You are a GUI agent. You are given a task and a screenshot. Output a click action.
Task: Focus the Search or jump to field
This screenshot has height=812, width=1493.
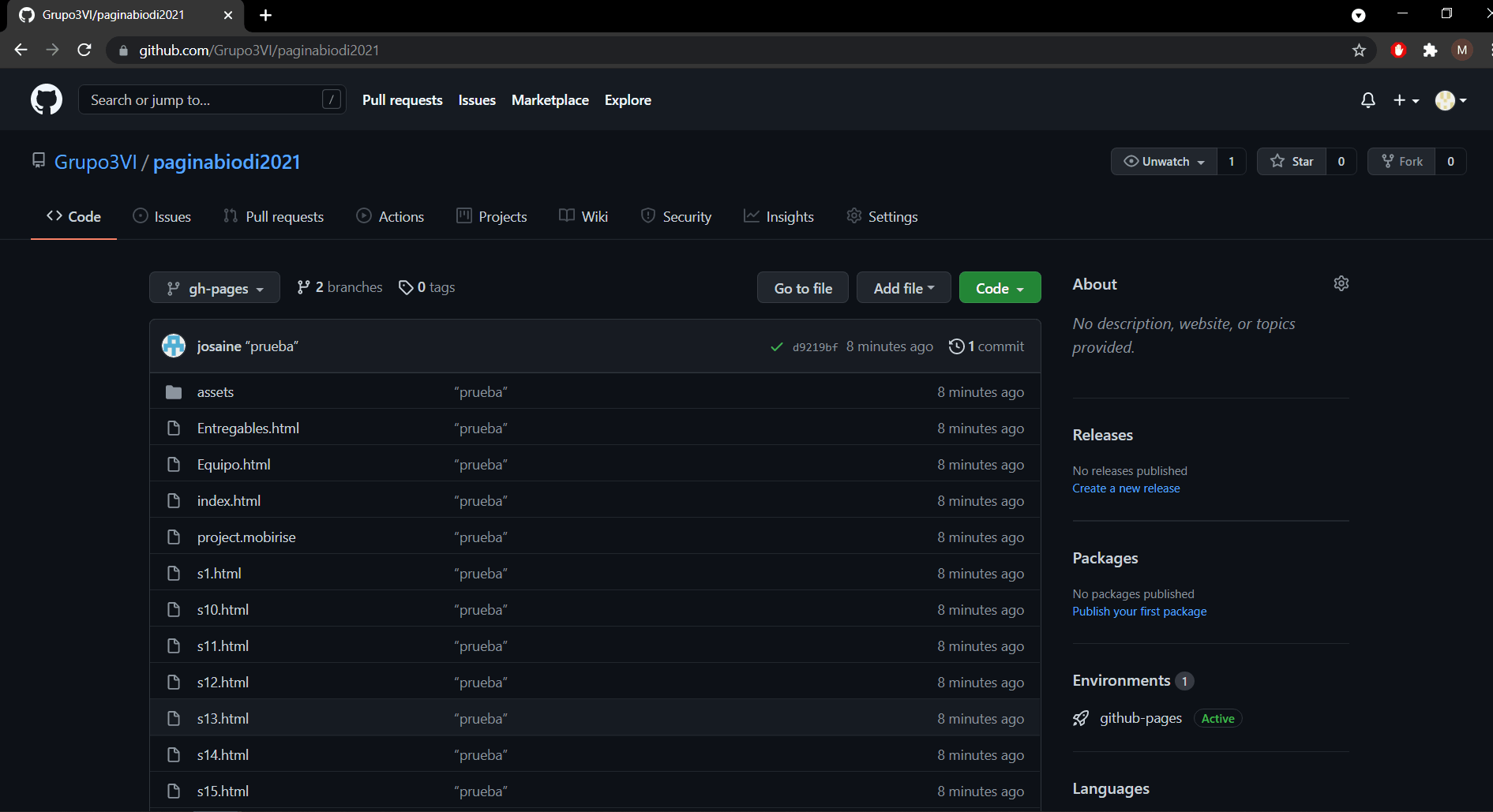(212, 99)
